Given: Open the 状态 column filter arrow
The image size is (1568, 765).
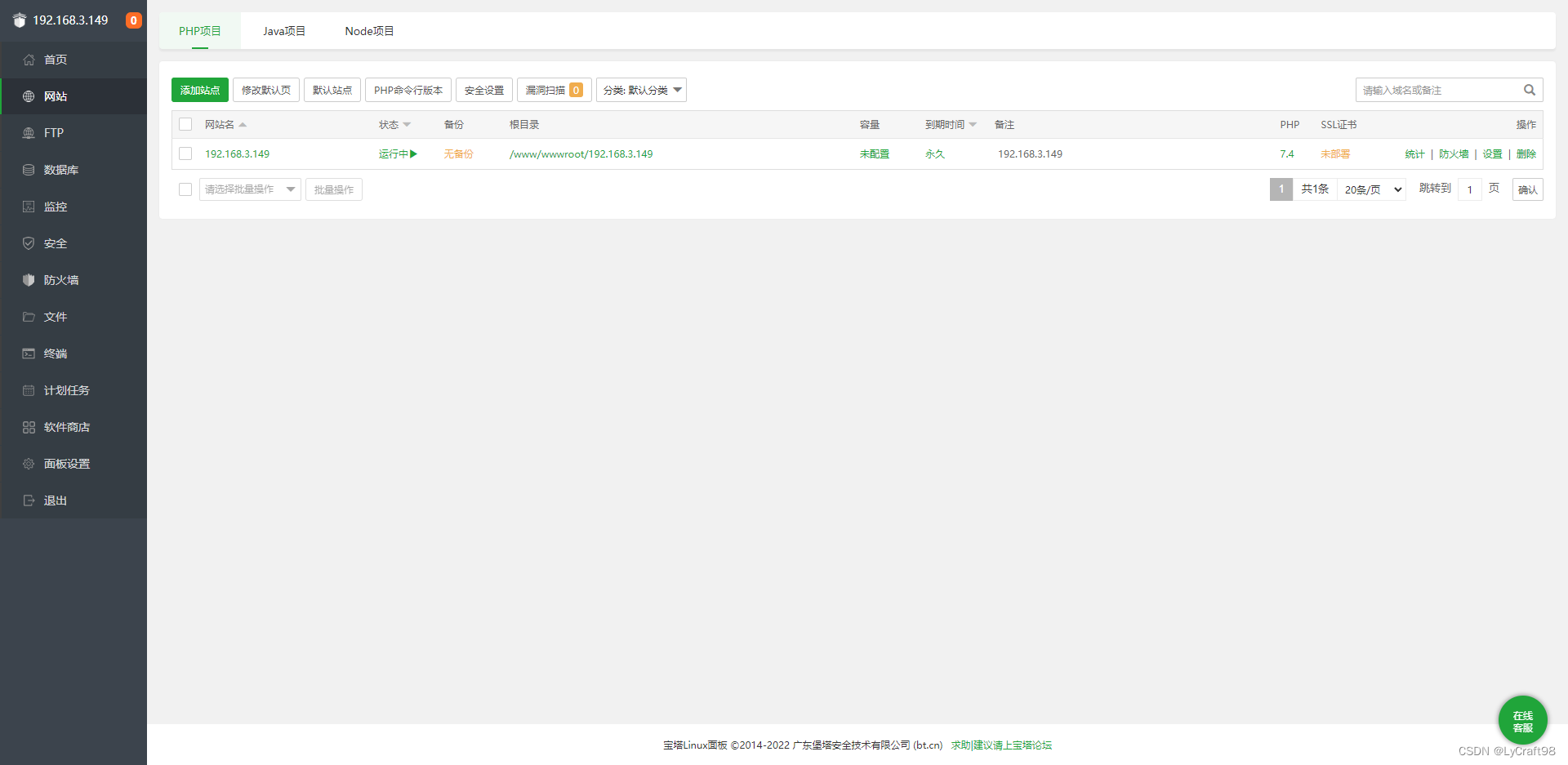Looking at the screenshot, I should point(407,125).
